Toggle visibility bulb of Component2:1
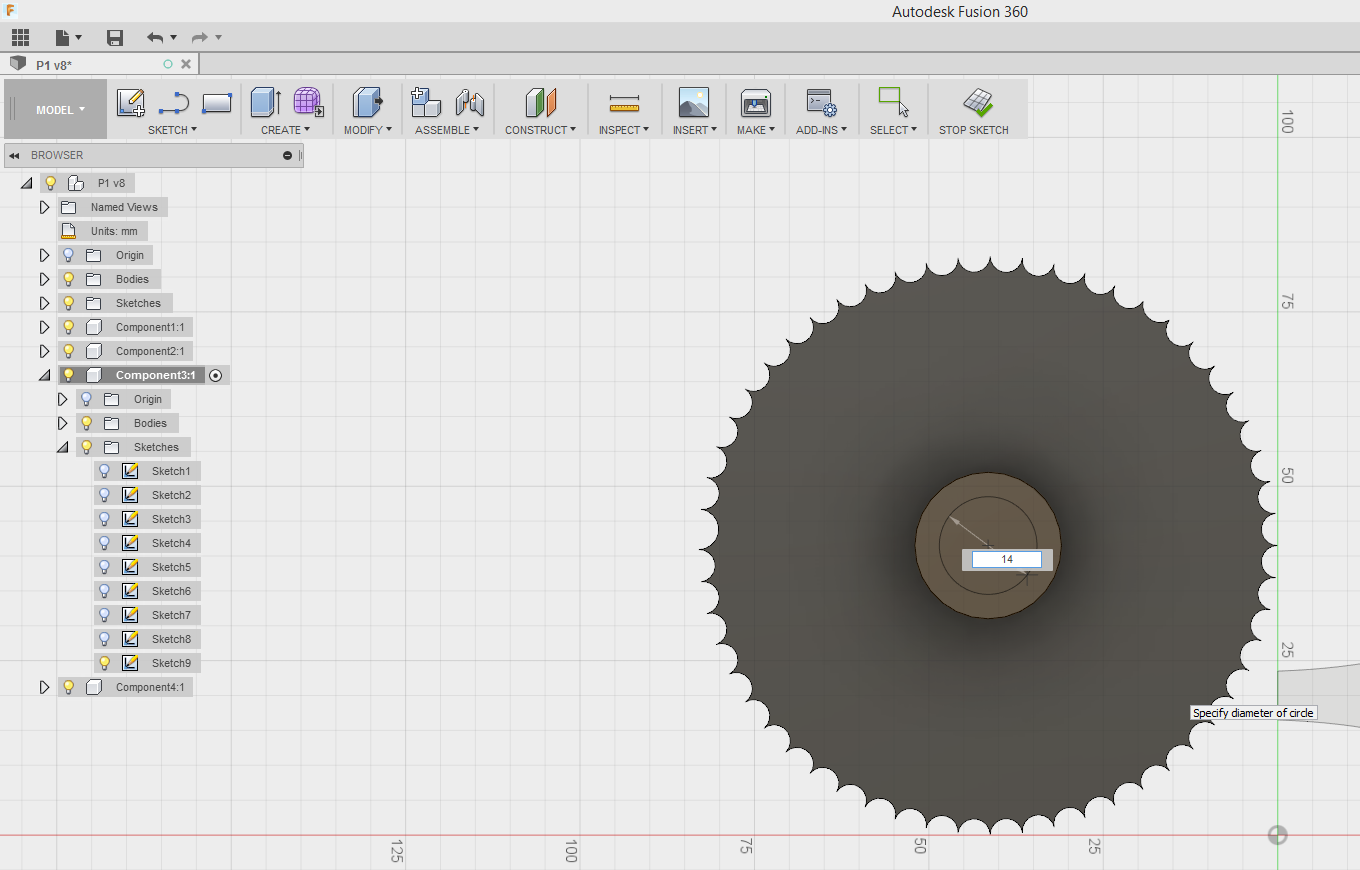This screenshot has height=870, width=1360. point(69,351)
